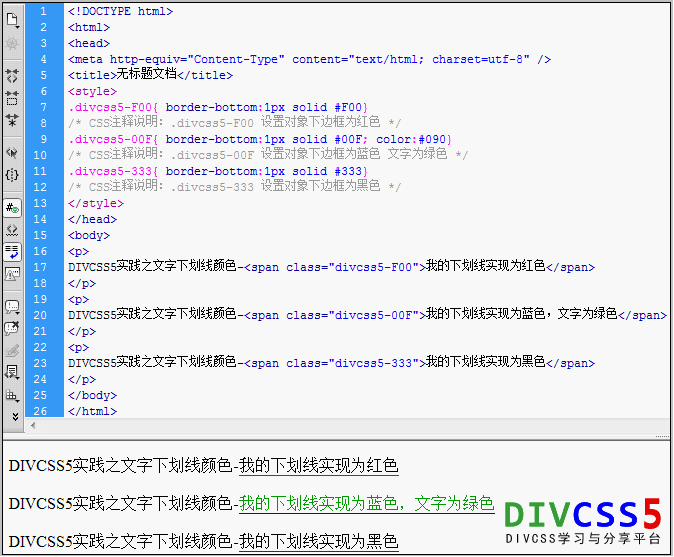Click the CSS comment on line 10
The width and height of the screenshot is (674, 557).
coord(268,155)
